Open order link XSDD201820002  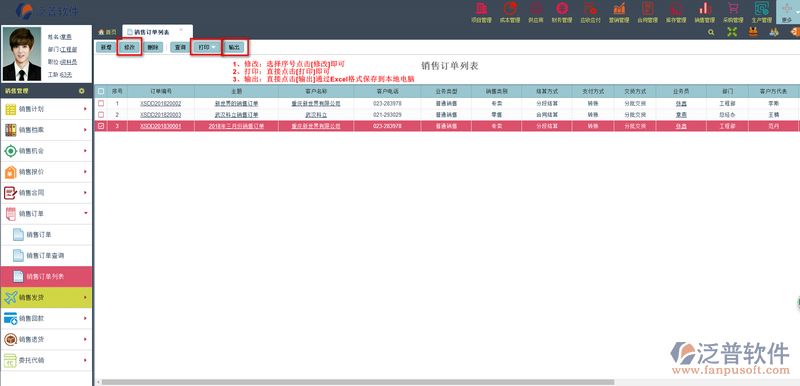coord(161,103)
